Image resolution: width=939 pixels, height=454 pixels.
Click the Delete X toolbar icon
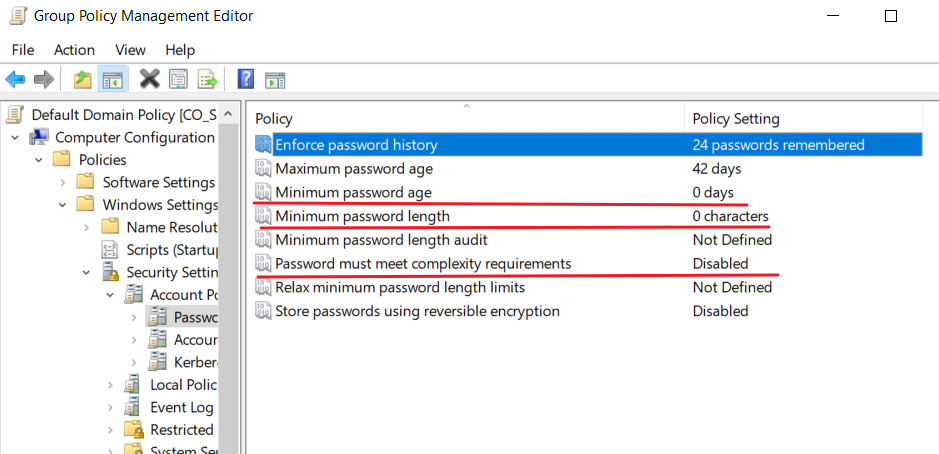coord(150,78)
